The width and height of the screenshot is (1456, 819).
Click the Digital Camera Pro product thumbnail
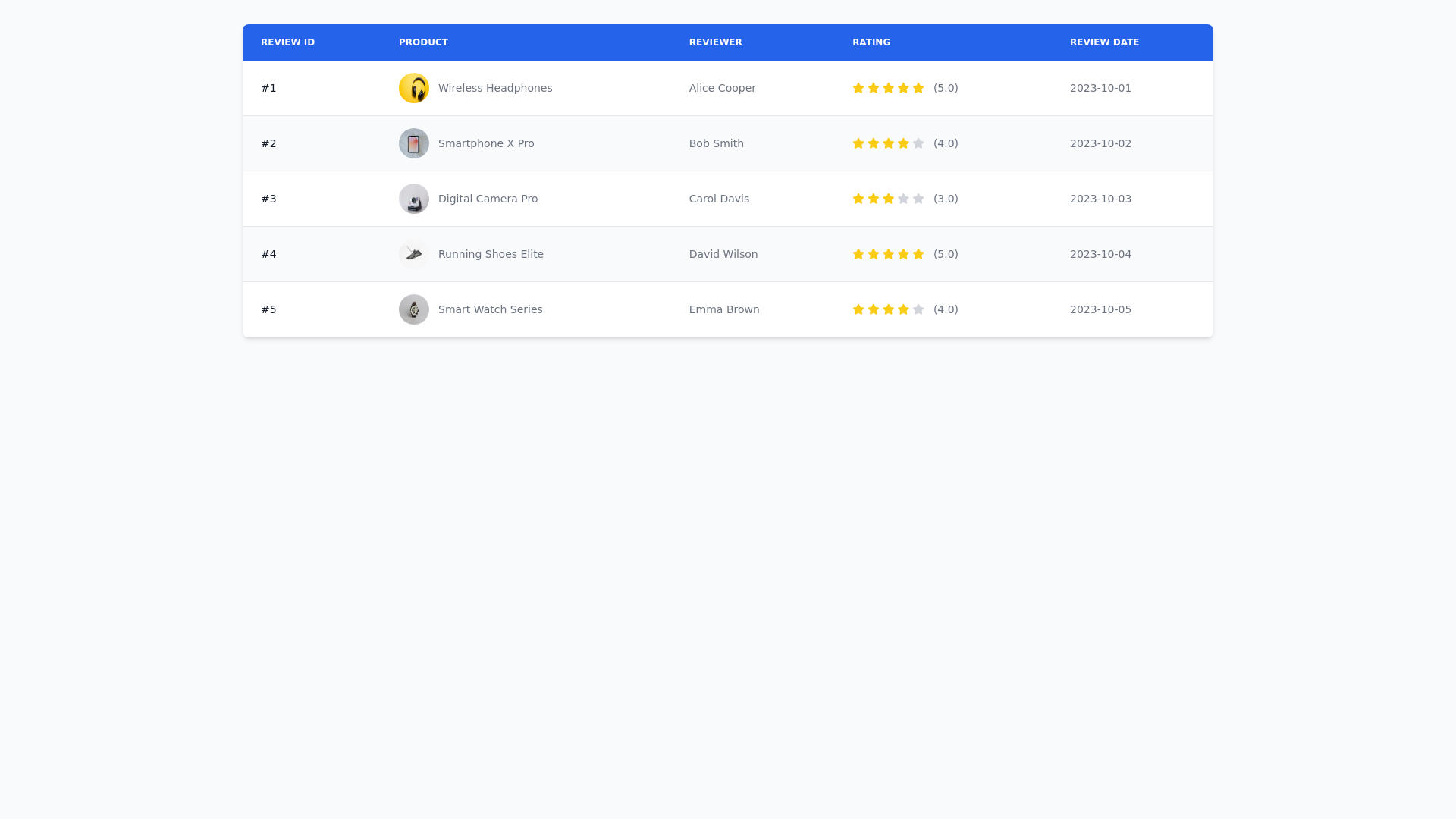coord(414,199)
